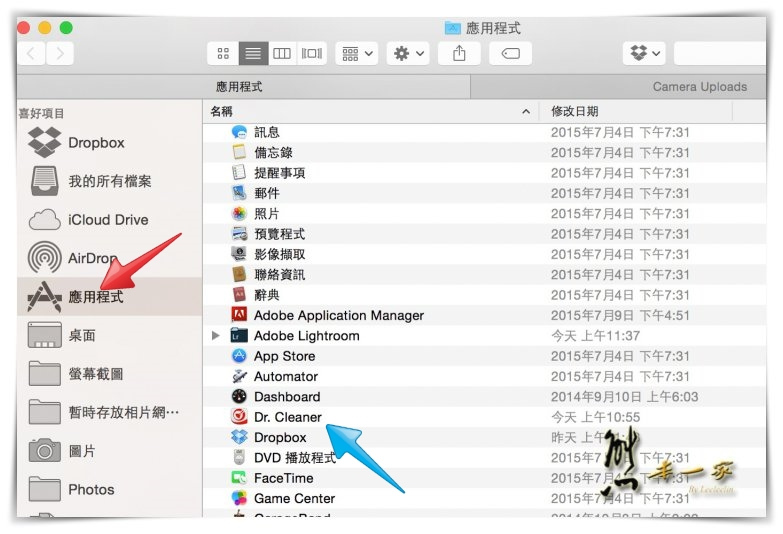
Task: Open the action gear menu
Action: pos(408,53)
